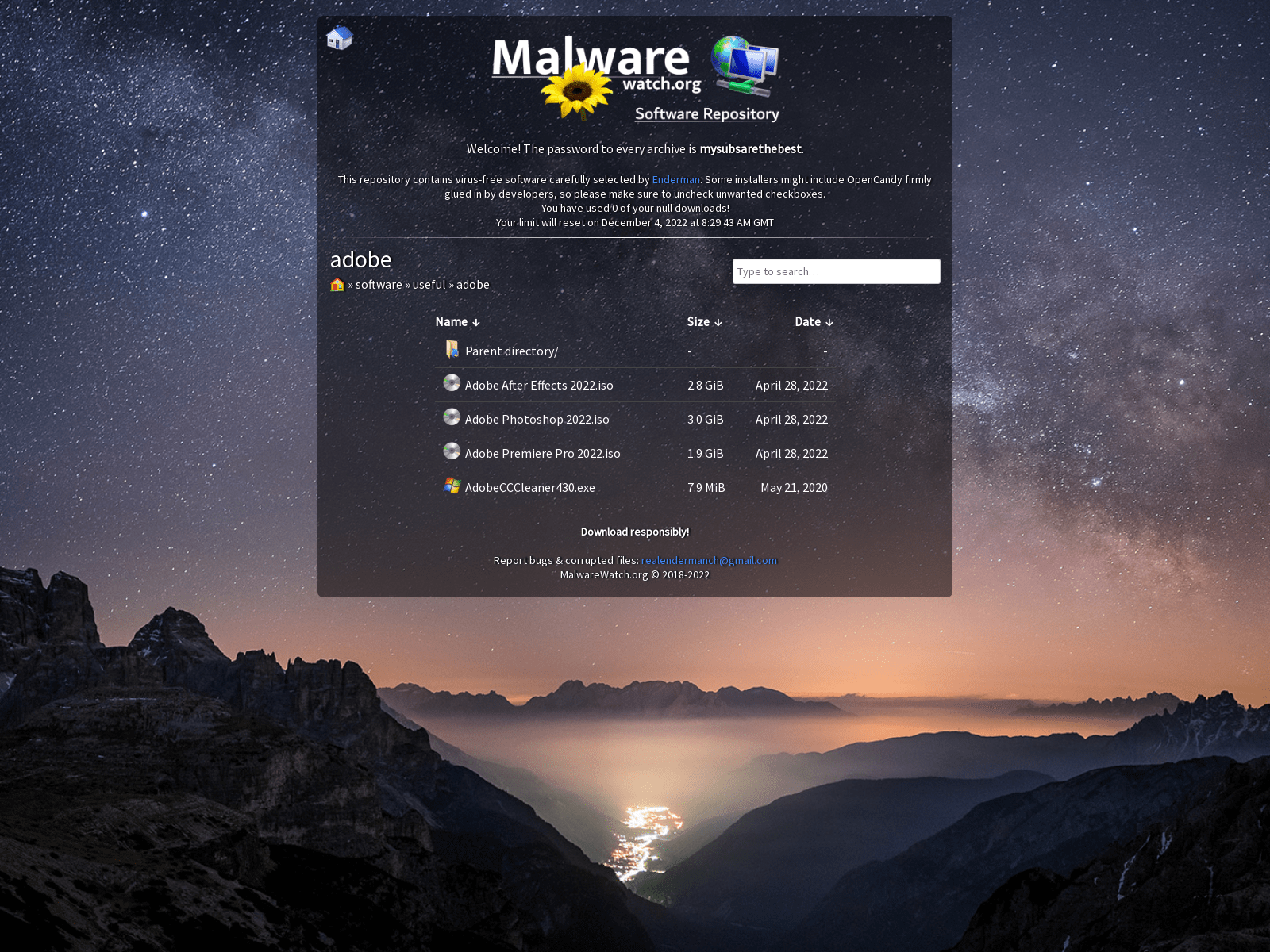Focus the Type to search field
Image resolution: width=1270 pixels, height=952 pixels.
click(837, 271)
